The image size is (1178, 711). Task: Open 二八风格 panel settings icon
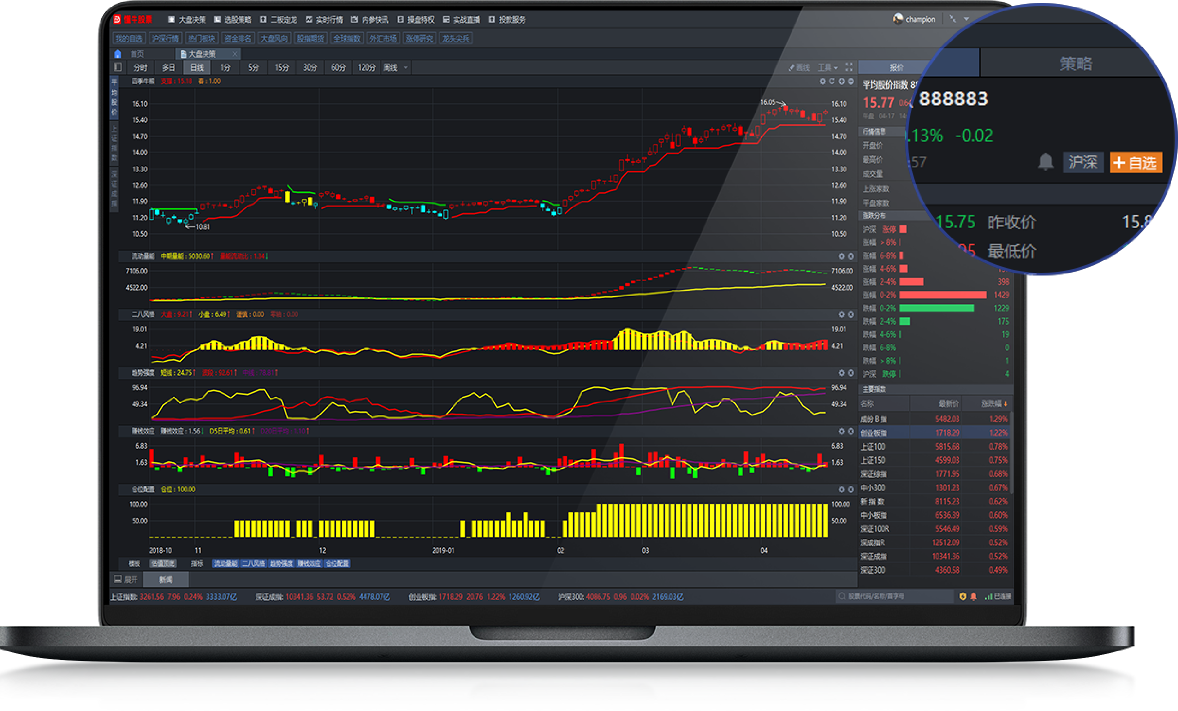841,314
